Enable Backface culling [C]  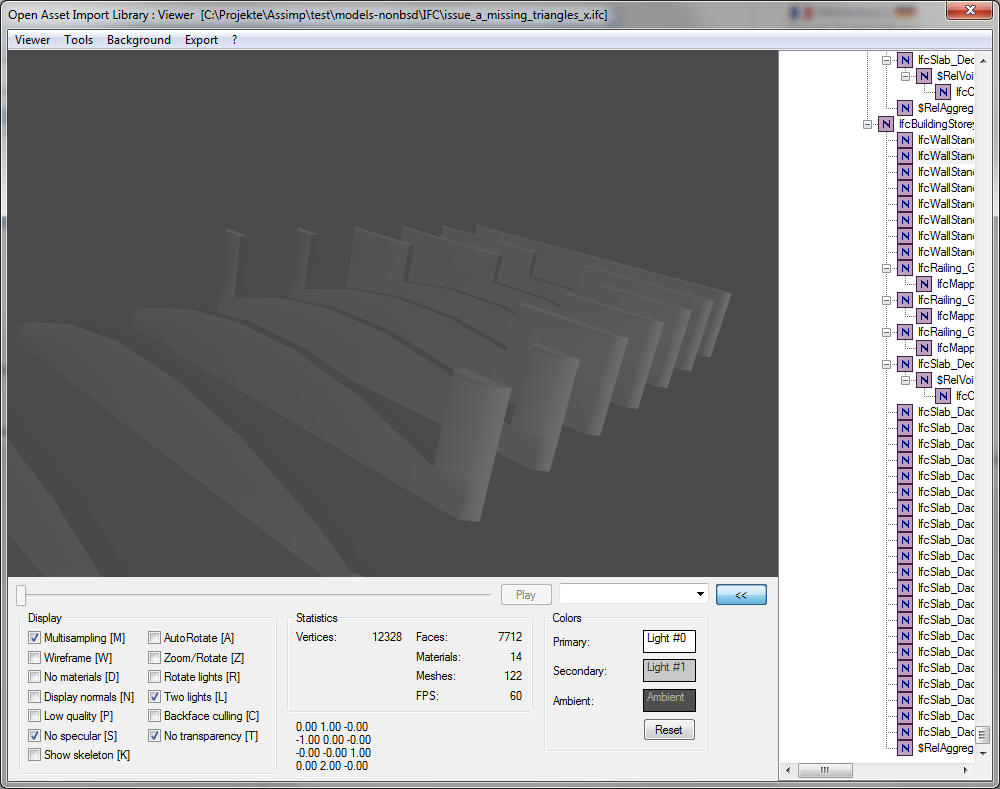click(x=155, y=716)
